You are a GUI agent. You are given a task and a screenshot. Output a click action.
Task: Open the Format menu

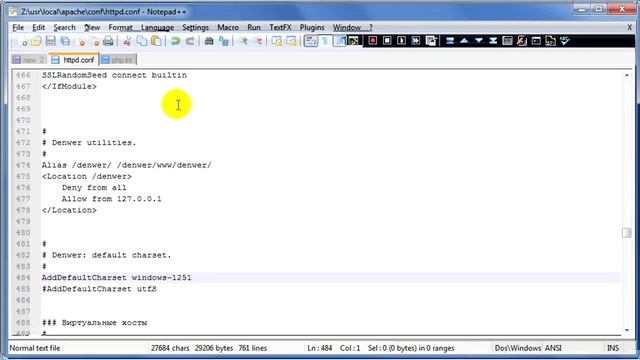[x=120, y=27]
